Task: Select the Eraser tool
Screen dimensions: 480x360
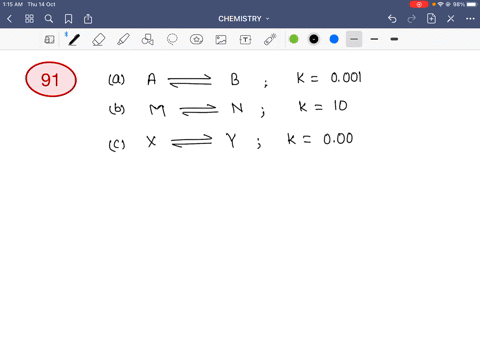Action: pos(99,40)
